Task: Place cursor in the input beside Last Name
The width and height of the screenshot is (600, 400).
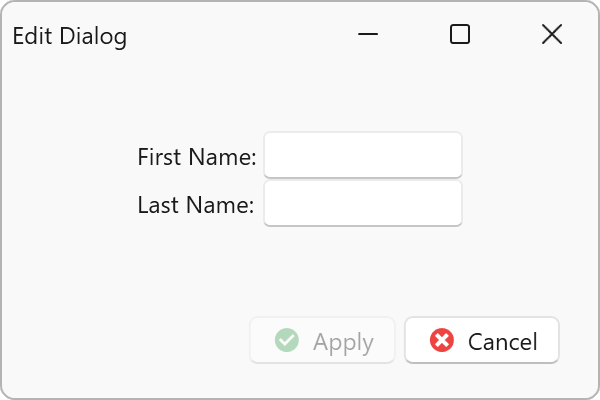Action: pyautogui.click(x=362, y=204)
